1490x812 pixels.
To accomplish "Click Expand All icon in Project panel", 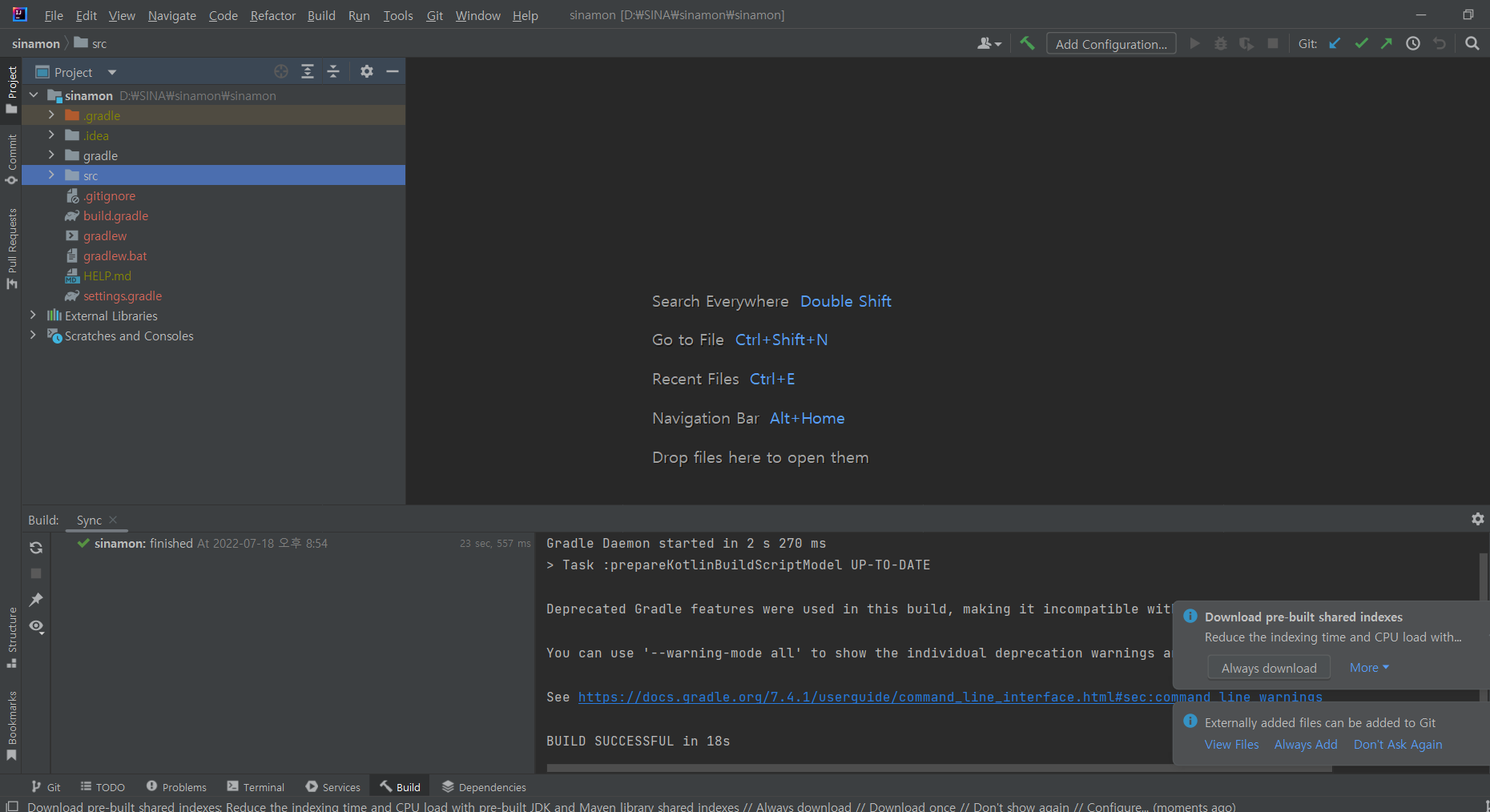I will click(x=308, y=71).
